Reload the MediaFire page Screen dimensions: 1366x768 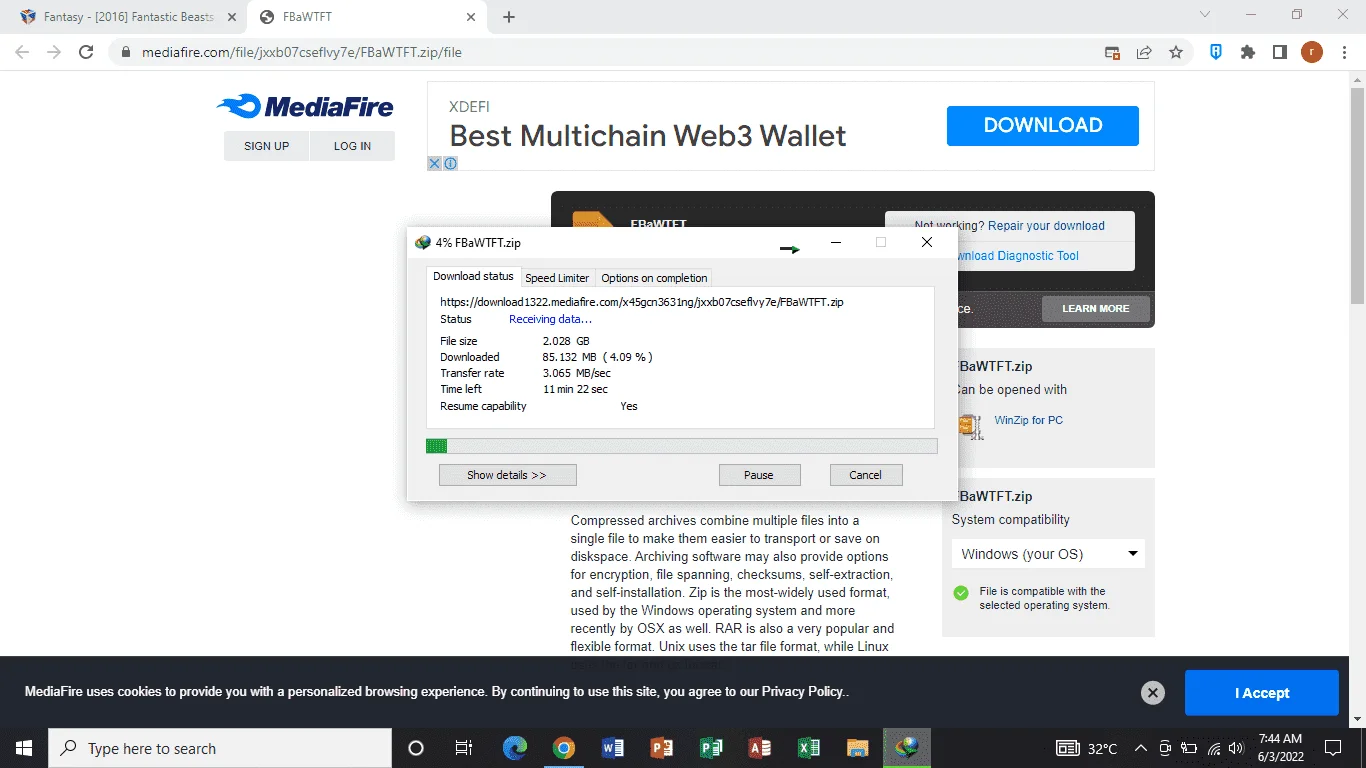(x=86, y=52)
